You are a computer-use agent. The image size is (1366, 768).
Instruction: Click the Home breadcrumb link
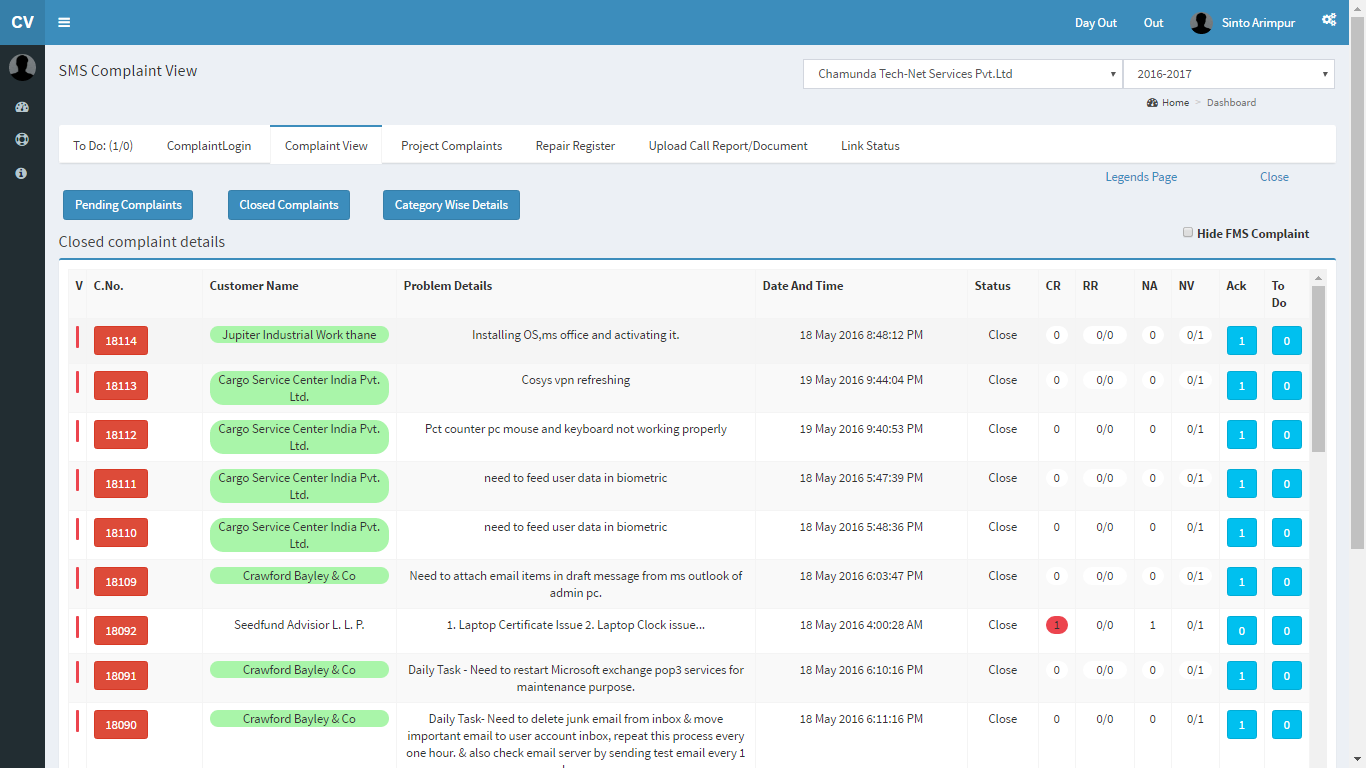coord(1175,102)
